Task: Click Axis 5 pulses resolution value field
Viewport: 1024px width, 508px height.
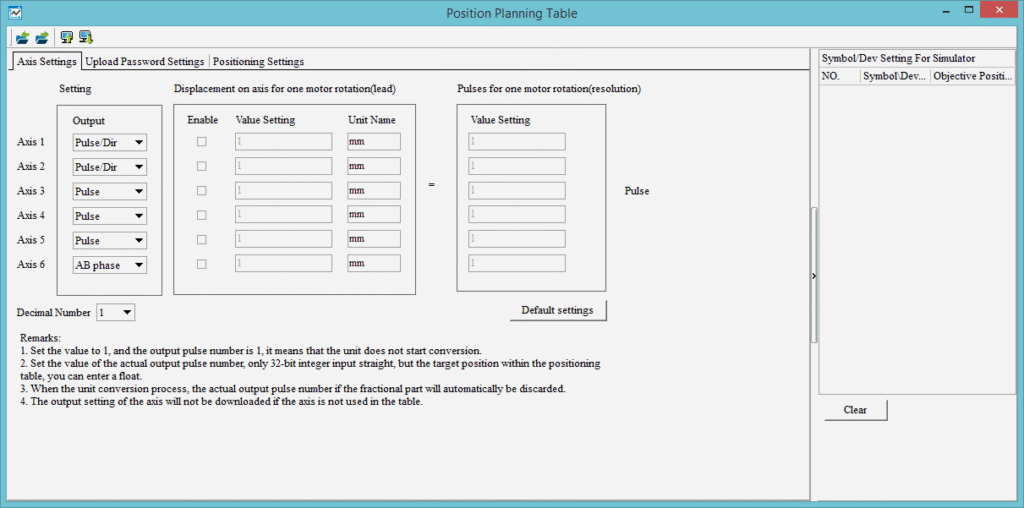Action: pos(516,240)
